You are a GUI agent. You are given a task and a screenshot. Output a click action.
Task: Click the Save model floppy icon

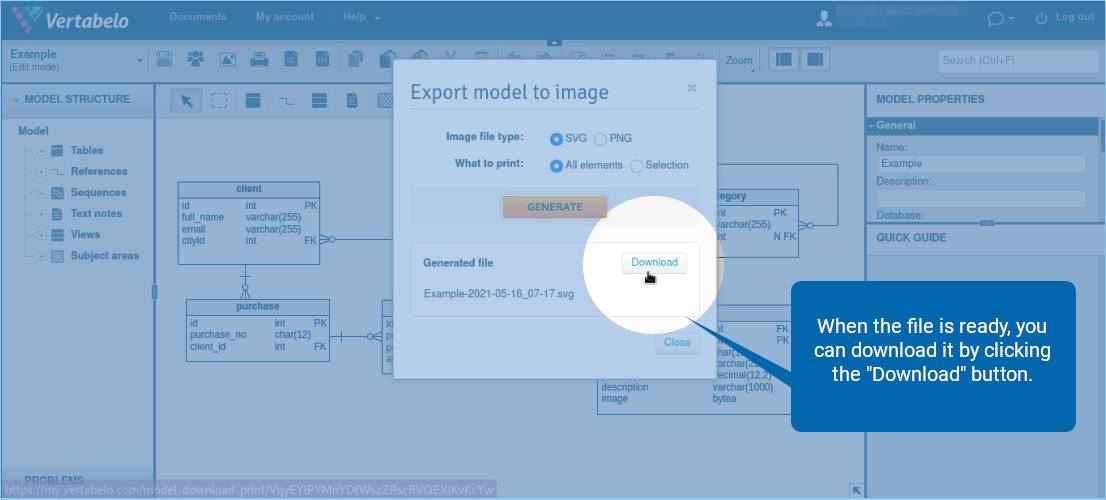click(x=164, y=59)
